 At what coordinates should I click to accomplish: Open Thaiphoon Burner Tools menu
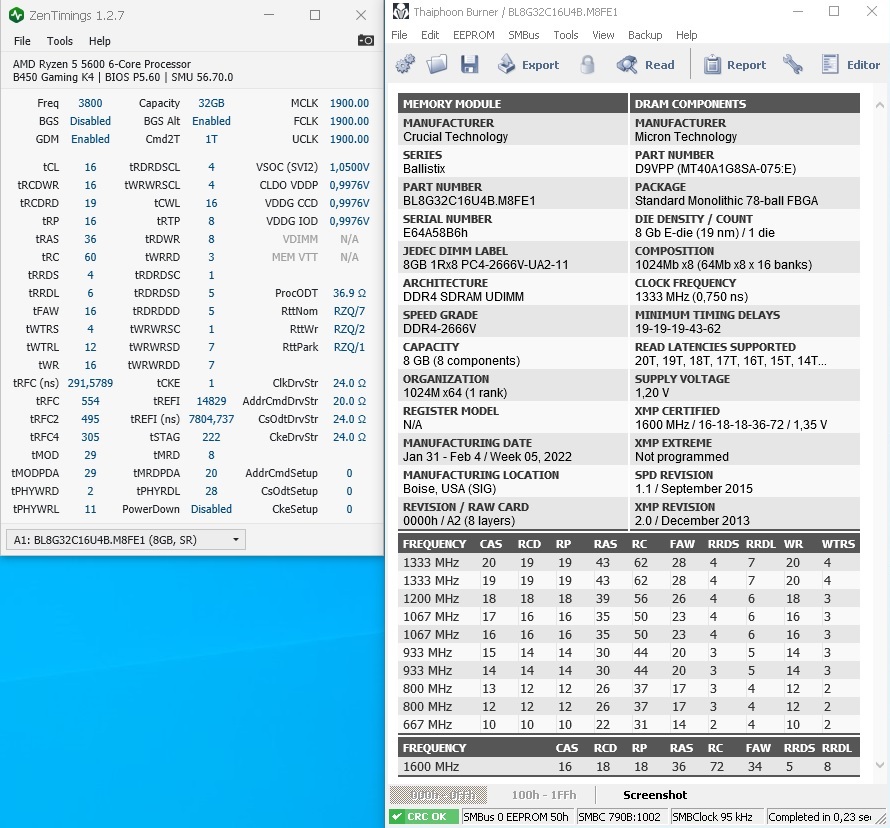(x=565, y=35)
